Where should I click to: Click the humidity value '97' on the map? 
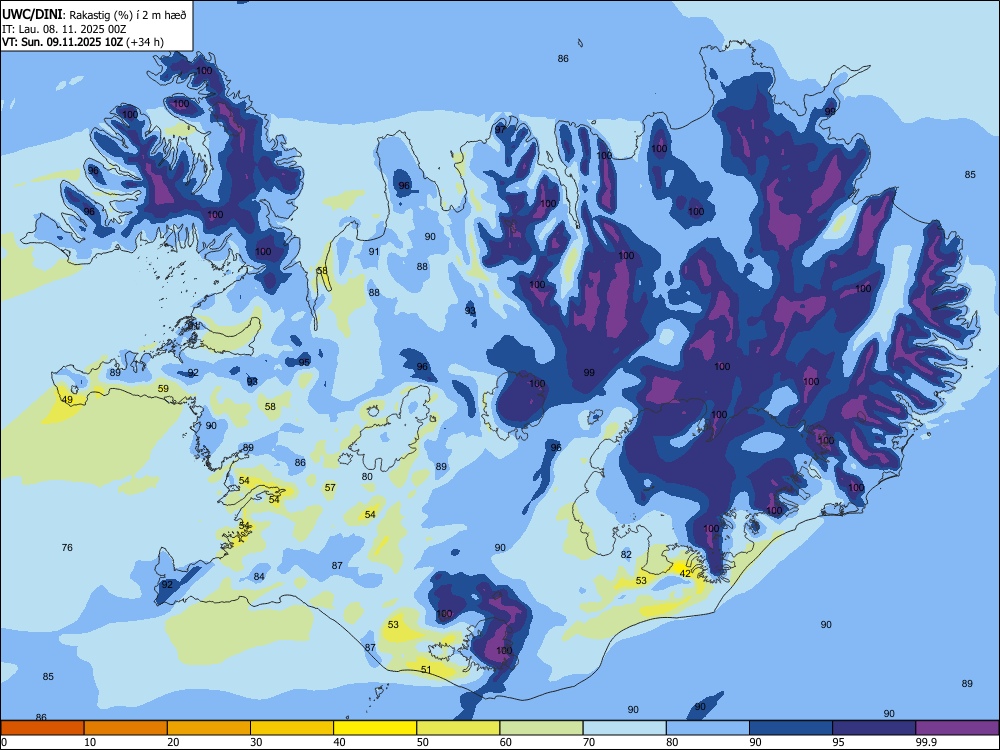500,129
